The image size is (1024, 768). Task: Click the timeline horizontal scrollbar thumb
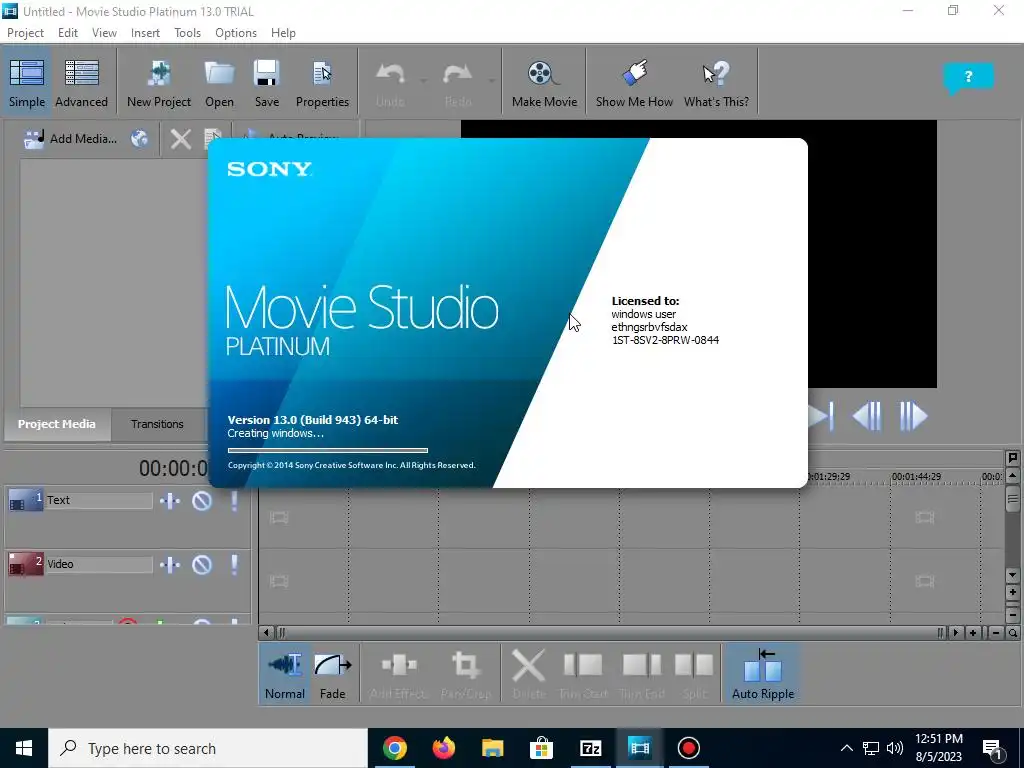coord(611,632)
